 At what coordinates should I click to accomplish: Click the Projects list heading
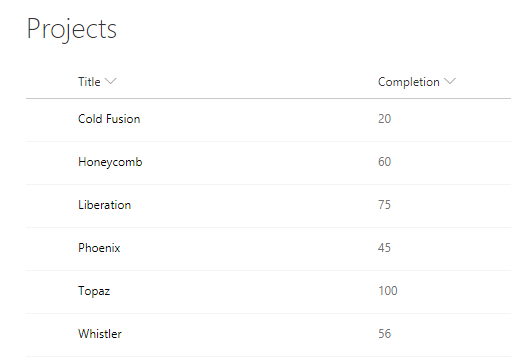(71, 29)
